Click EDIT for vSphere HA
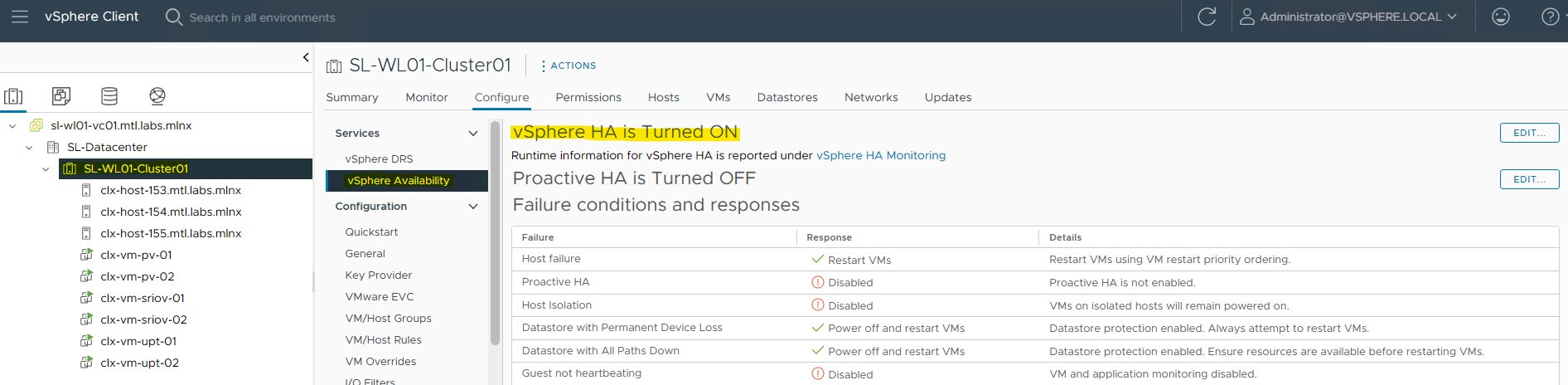 point(1529,133)
